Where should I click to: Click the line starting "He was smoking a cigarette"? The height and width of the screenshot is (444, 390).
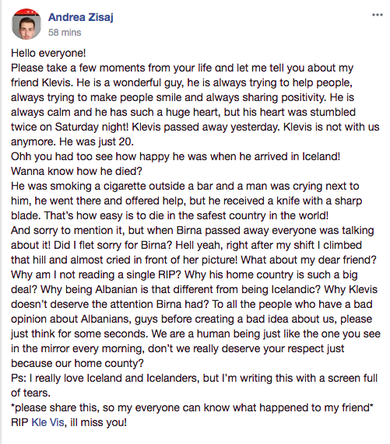coord(185,186)
